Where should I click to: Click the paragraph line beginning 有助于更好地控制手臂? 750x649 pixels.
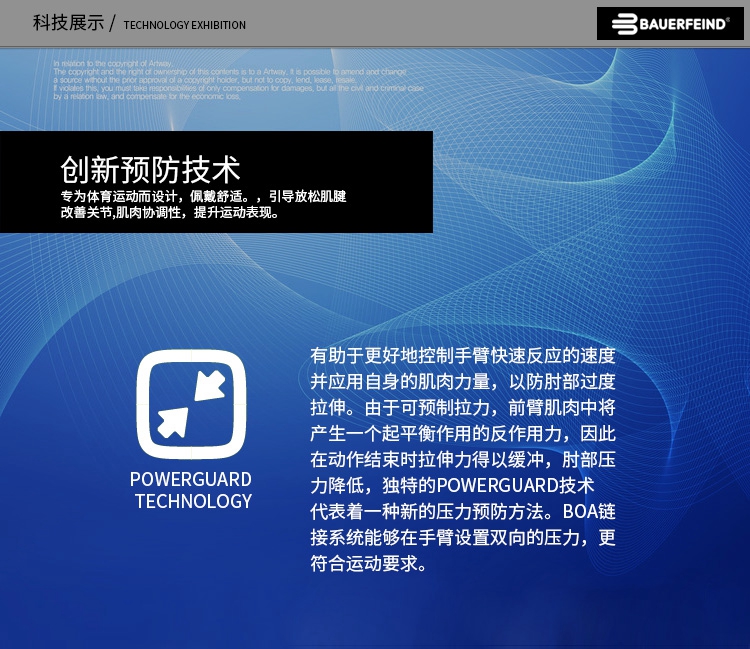(x=462, y=355)
